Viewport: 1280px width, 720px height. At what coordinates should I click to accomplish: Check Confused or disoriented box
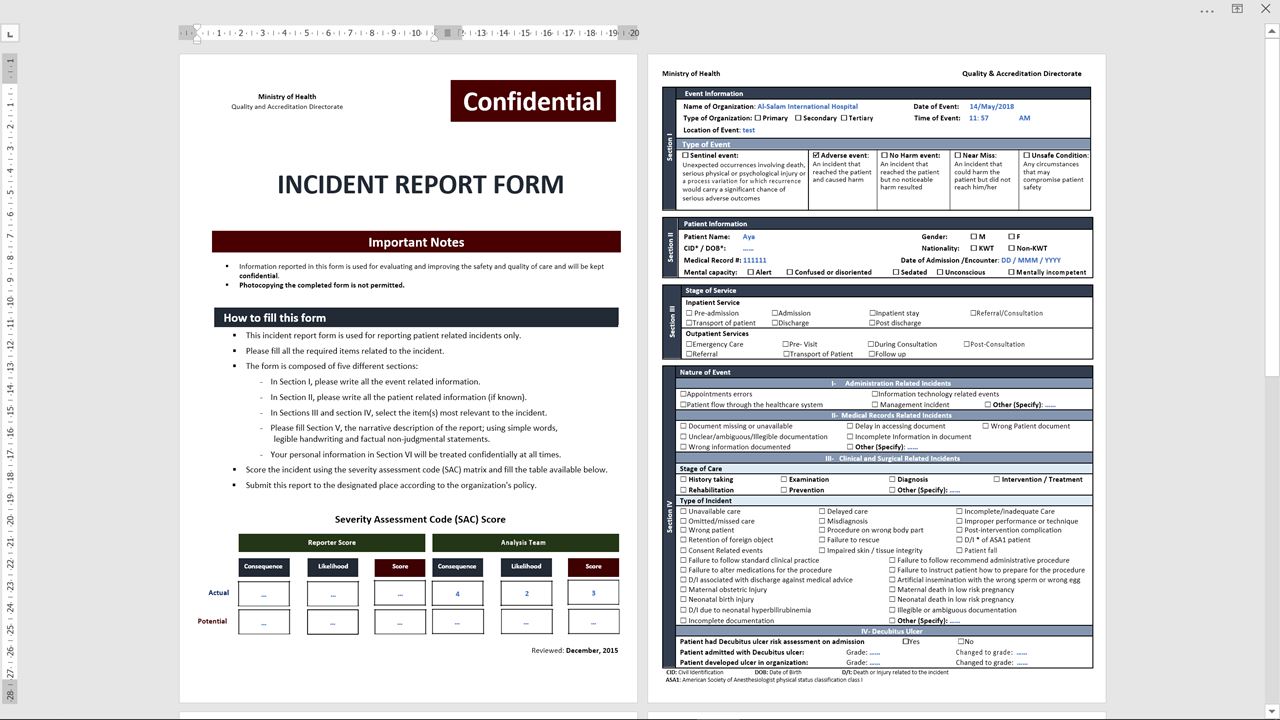pos(790,272)
